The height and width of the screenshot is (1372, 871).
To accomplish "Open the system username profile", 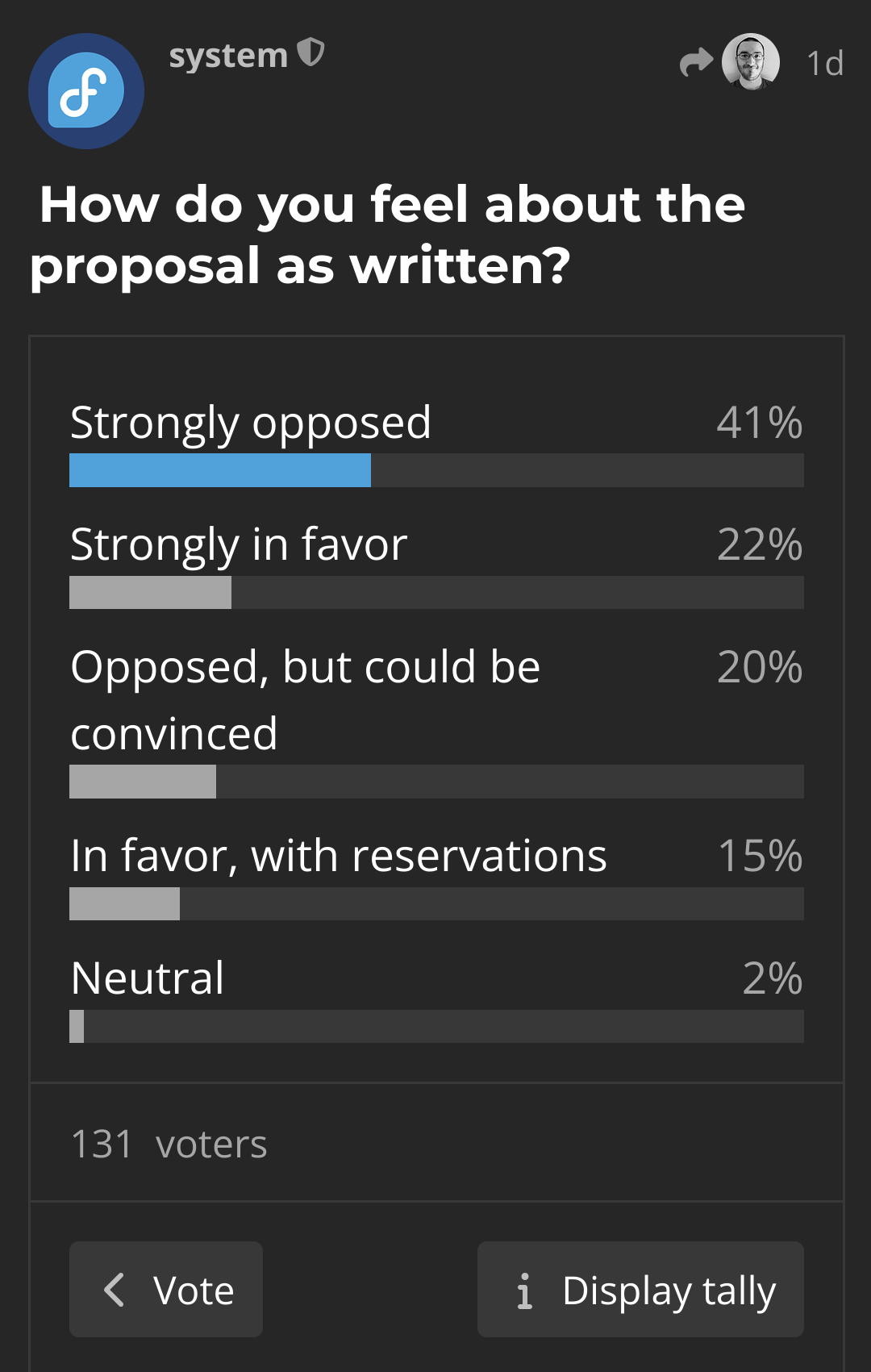I will click(228, 56).
